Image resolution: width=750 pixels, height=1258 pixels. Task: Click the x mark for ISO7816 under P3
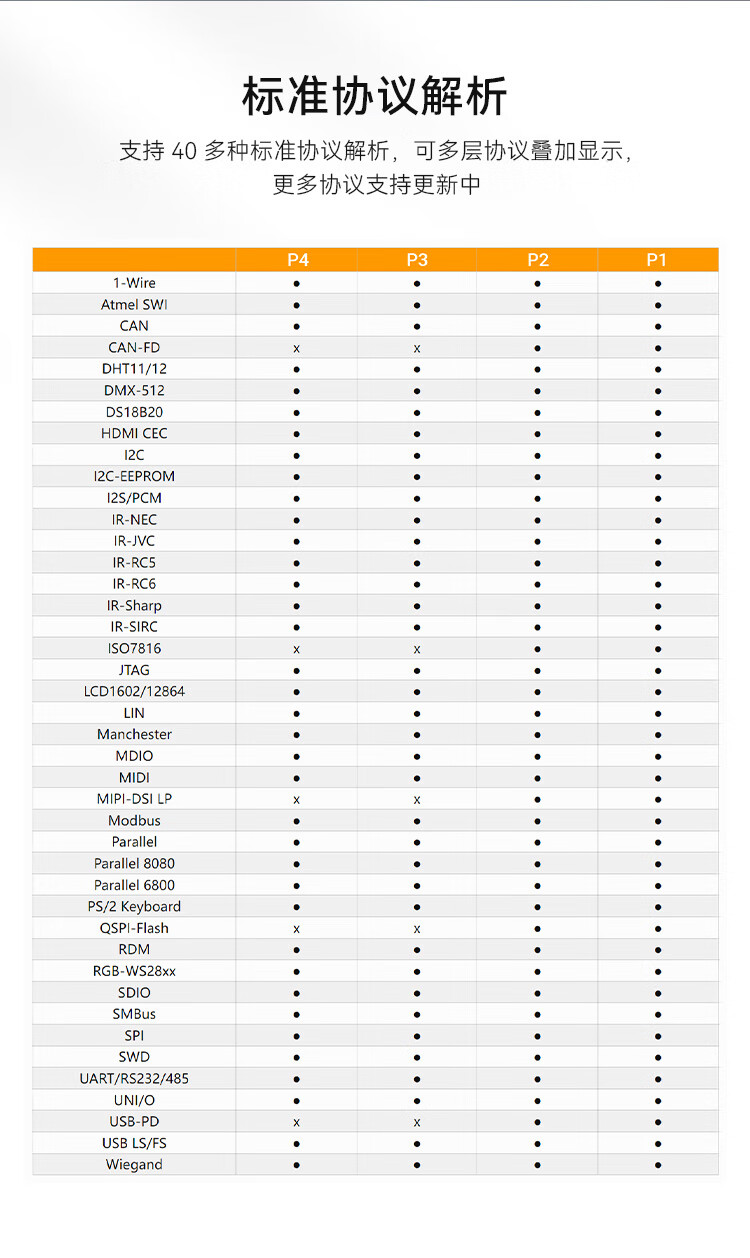417,649
